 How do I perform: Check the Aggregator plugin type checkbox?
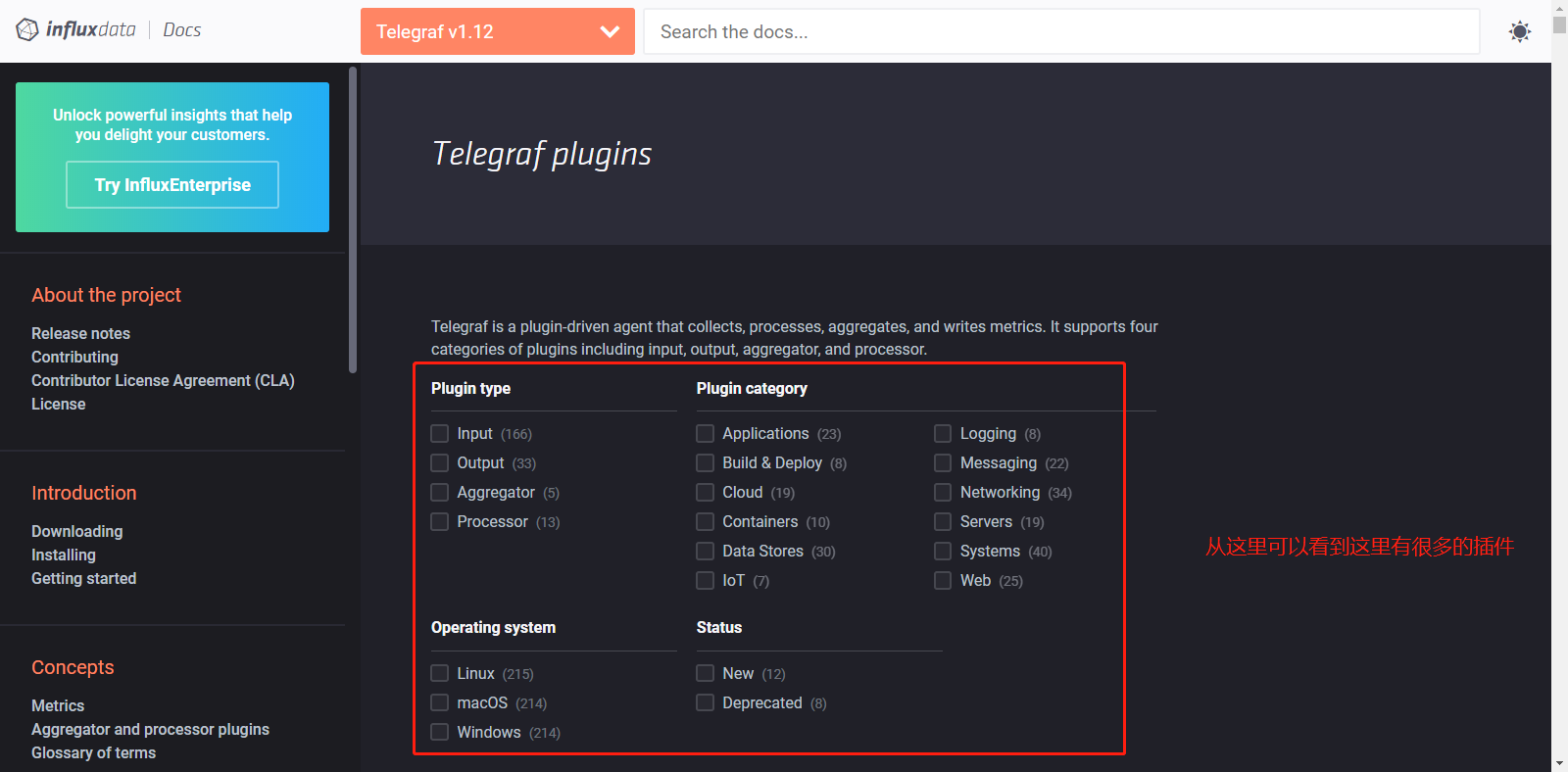(x=440, y=492)
